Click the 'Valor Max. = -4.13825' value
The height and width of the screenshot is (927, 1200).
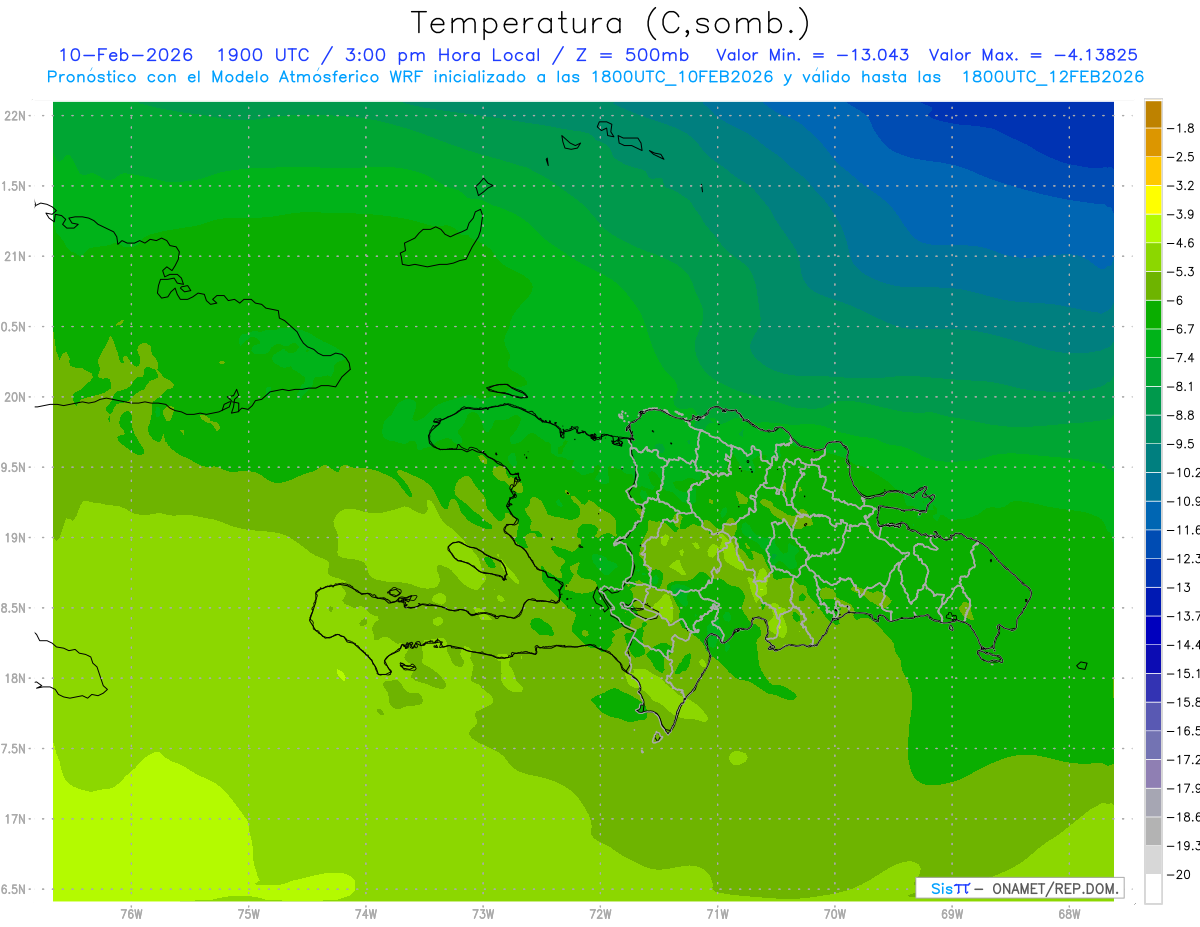pyautogui.click(x=1033, y=55)
